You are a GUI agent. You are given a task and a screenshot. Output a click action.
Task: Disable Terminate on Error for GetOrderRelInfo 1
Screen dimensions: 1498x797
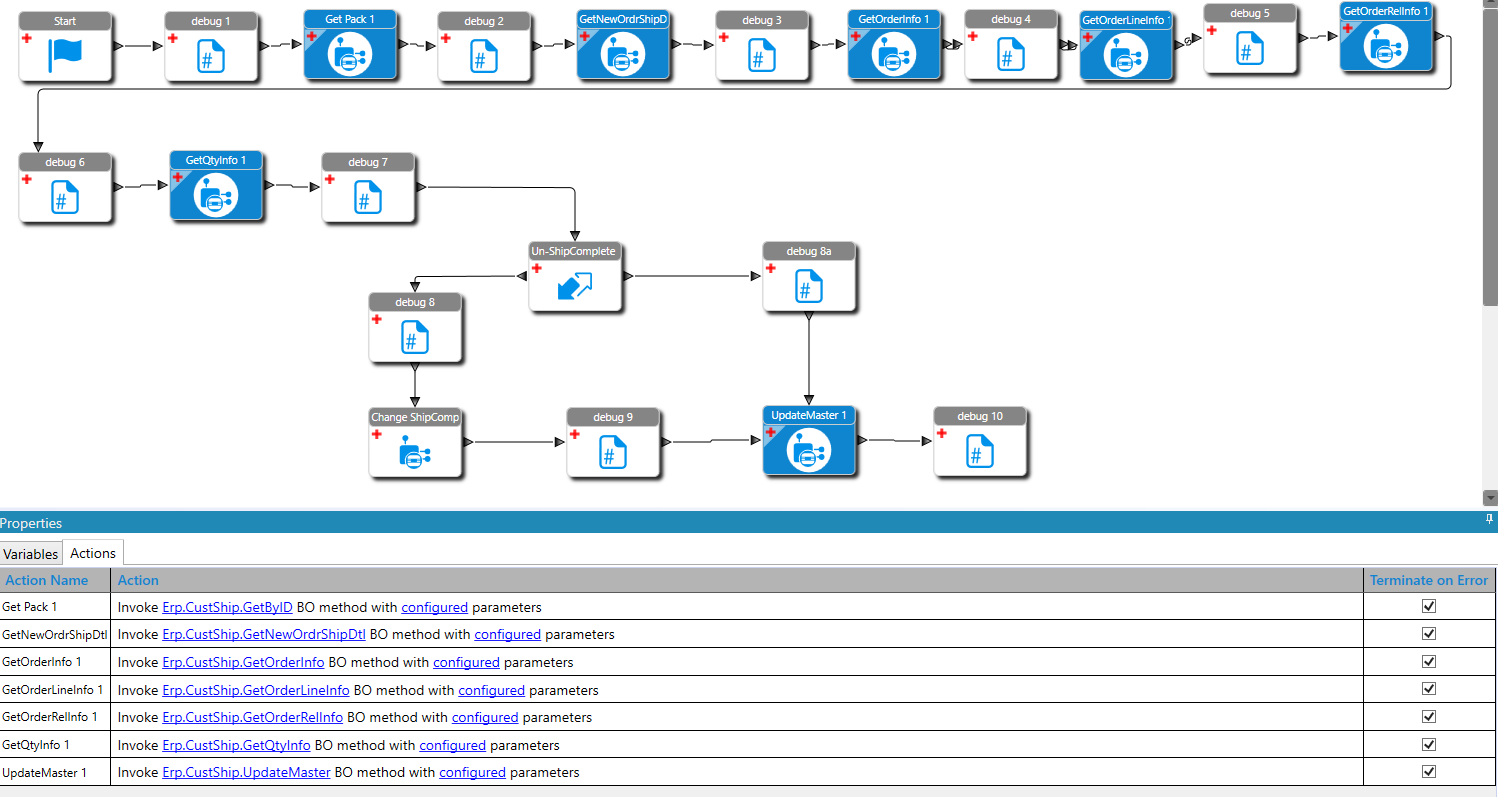[1428, 717]
